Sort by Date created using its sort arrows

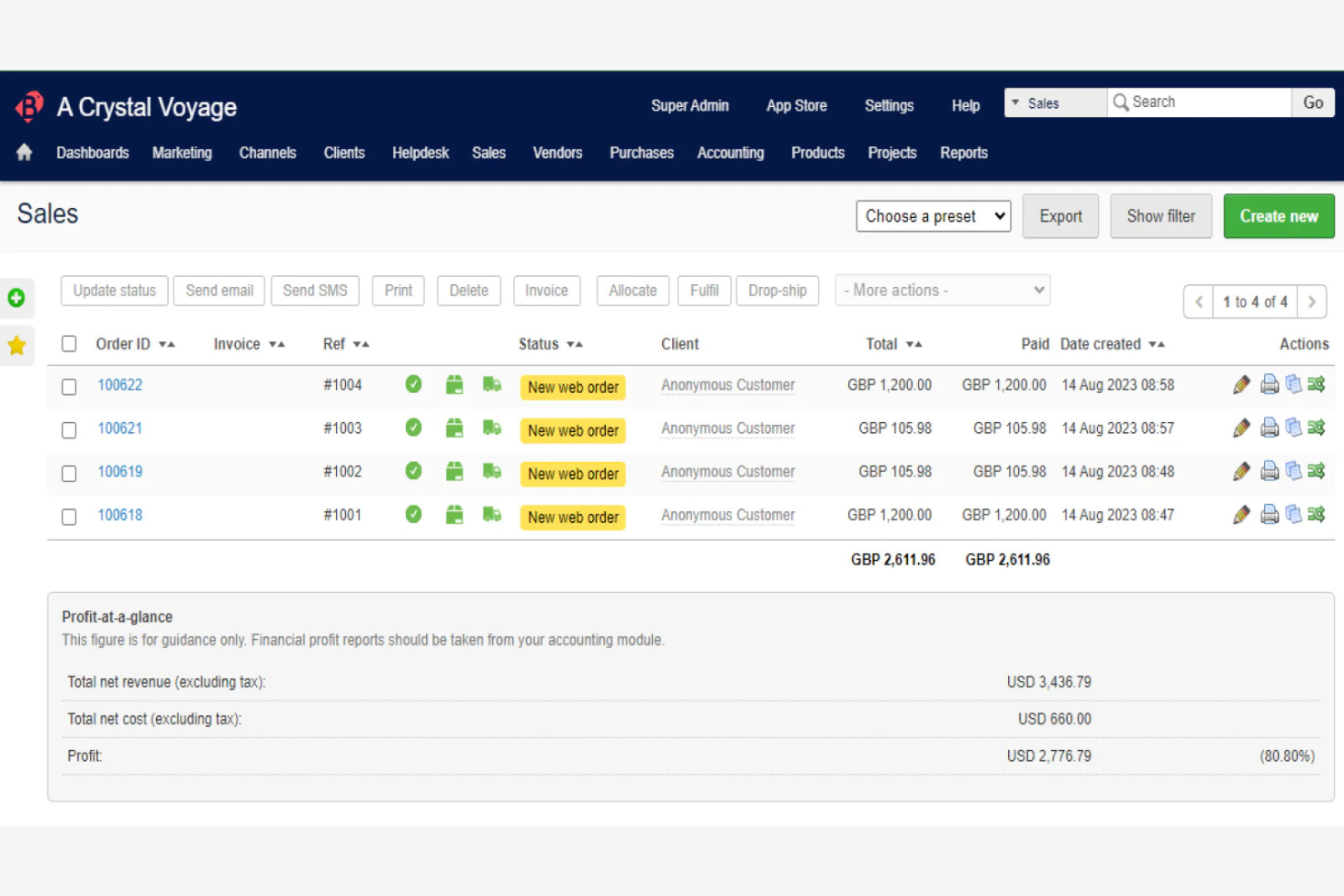pos(1158,344)
